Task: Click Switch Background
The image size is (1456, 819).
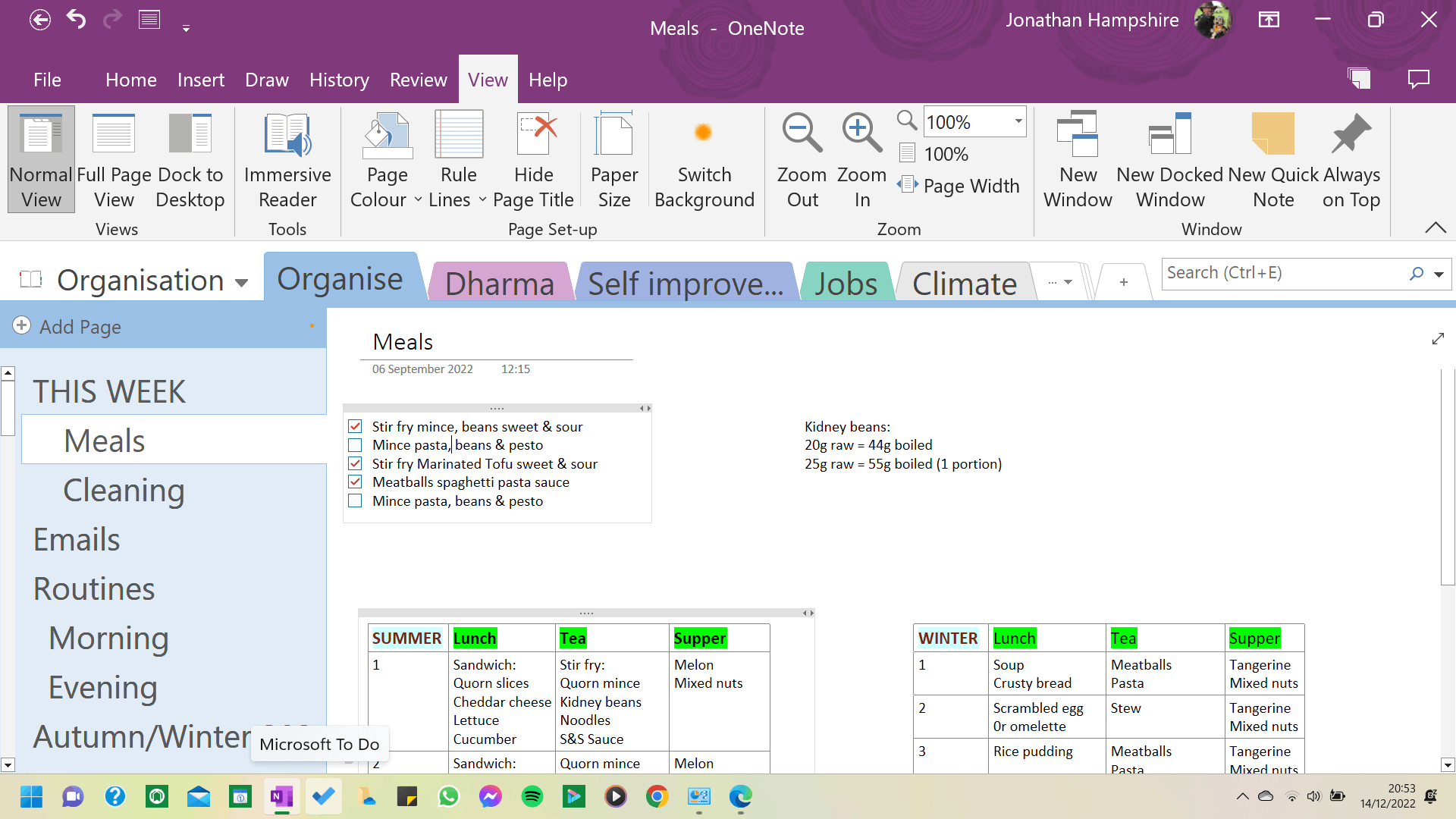Action: [x=704, y=159]
